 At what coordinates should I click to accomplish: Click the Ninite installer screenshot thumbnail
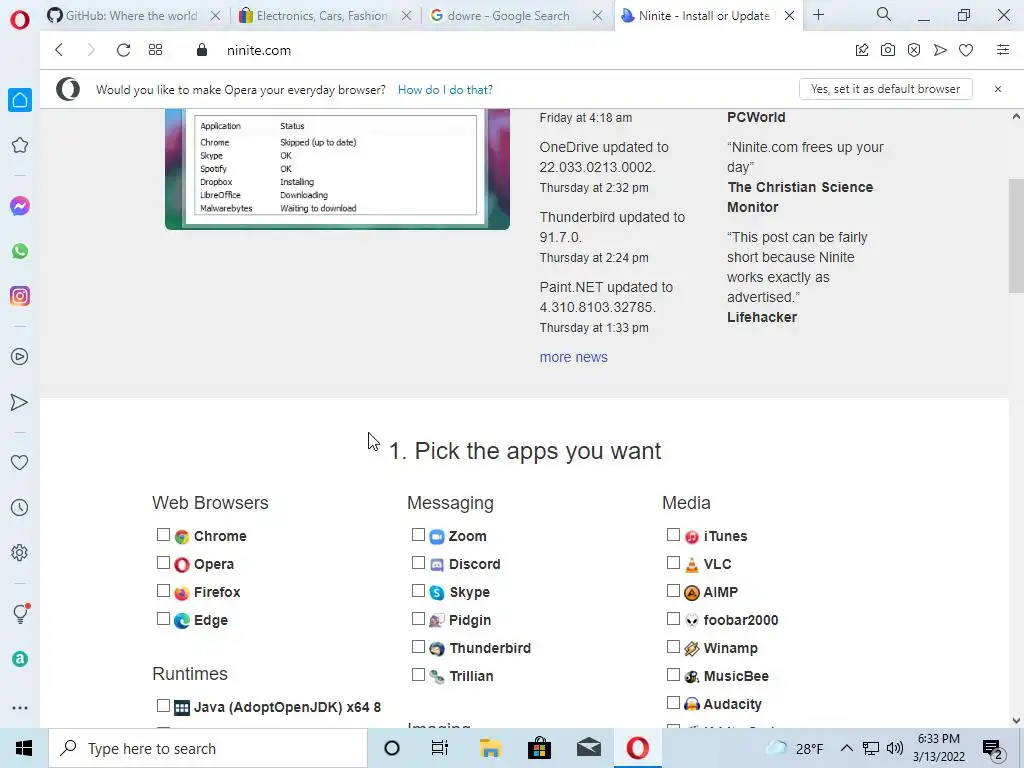click(x=337, y=169)
